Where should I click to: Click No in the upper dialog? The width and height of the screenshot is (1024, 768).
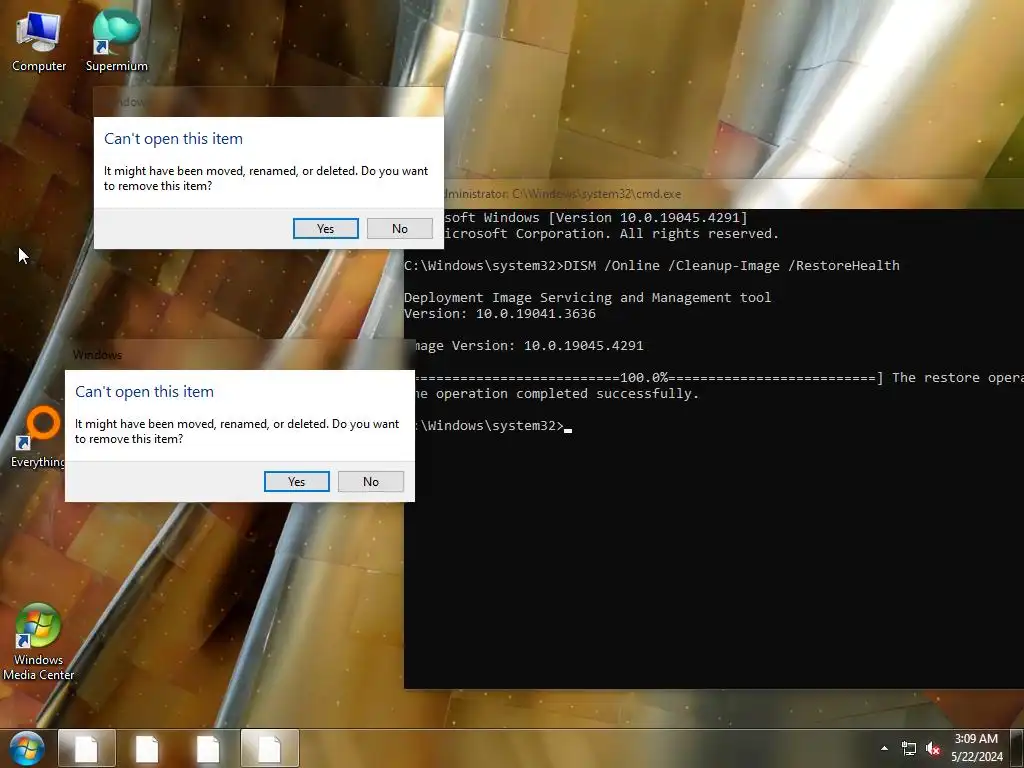[400, 229]
